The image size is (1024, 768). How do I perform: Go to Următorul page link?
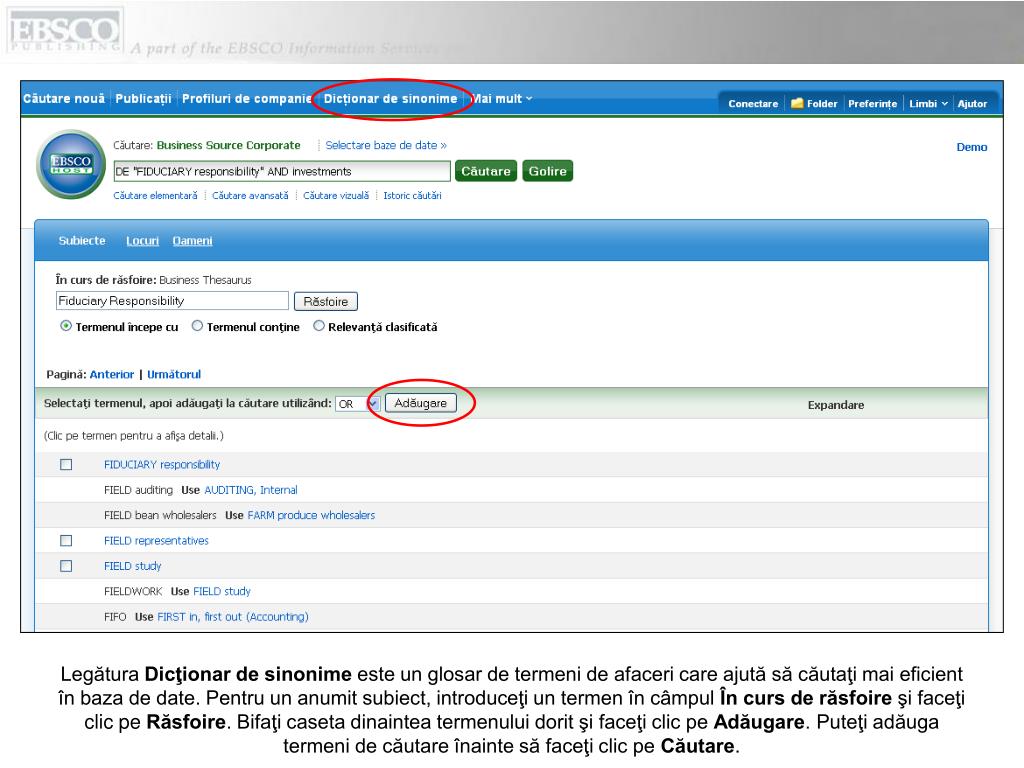pos(174,374)
